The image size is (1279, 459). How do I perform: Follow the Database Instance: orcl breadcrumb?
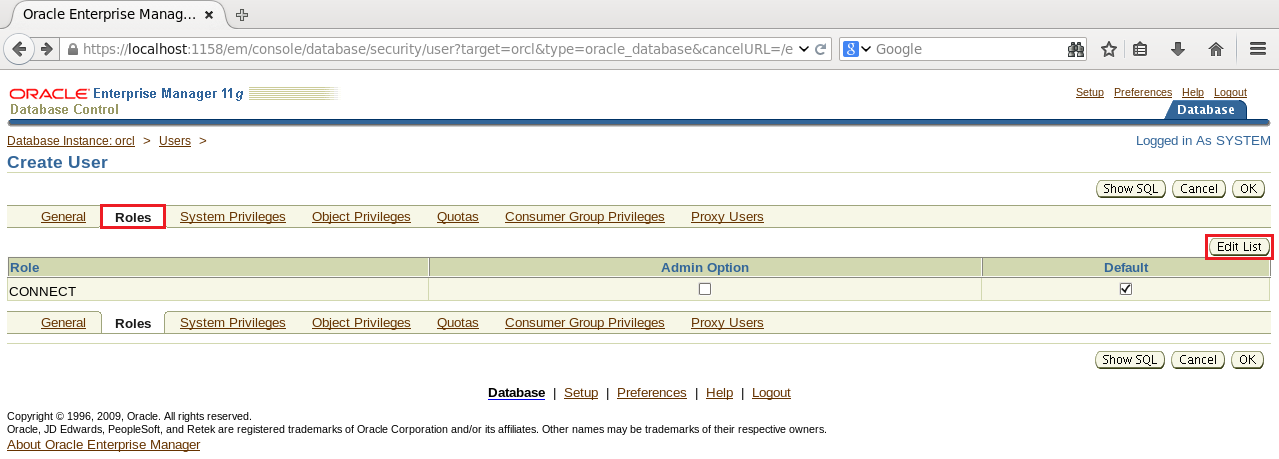71,141
